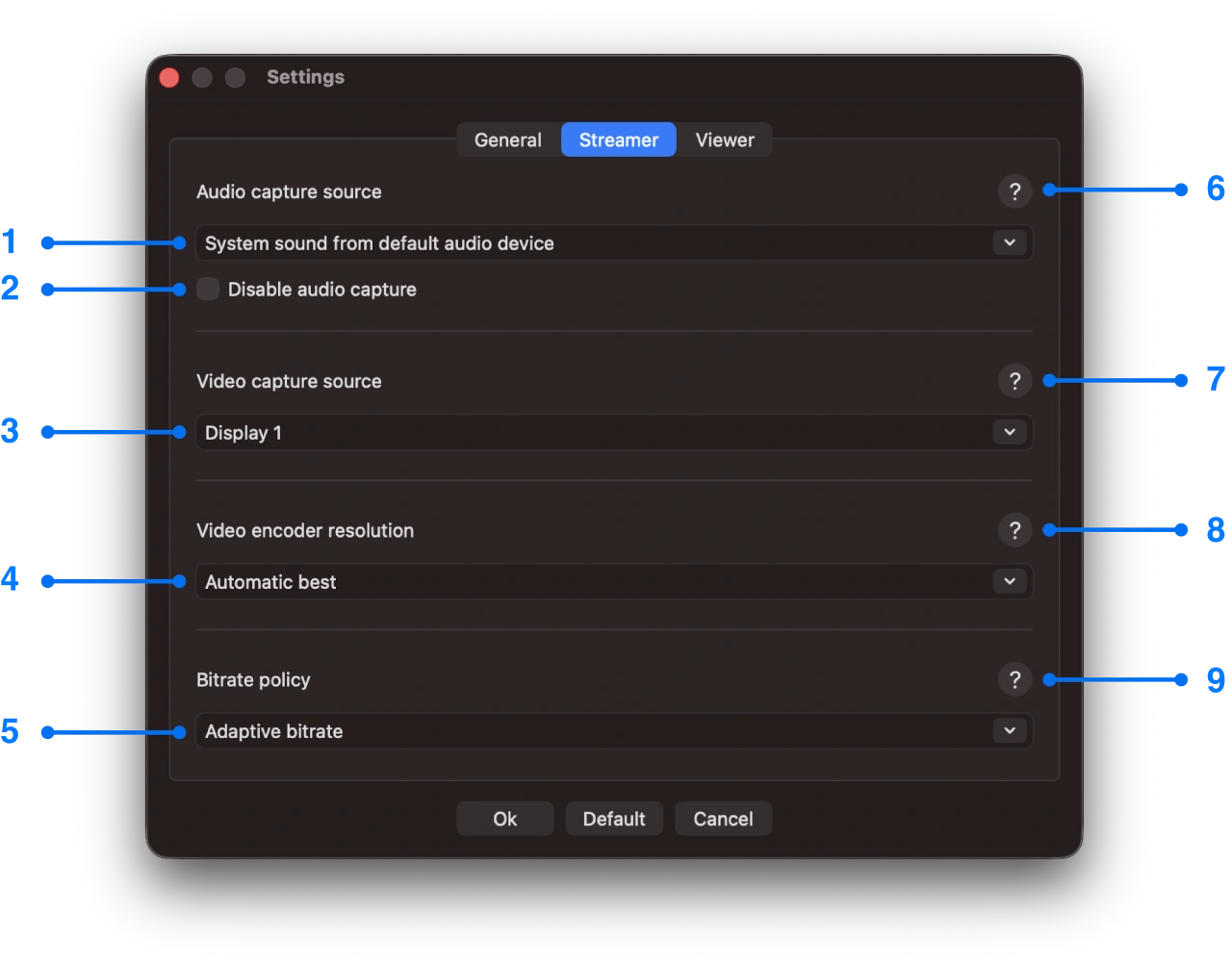
Task: Switch to the General tab
Action: coord(507,140)
